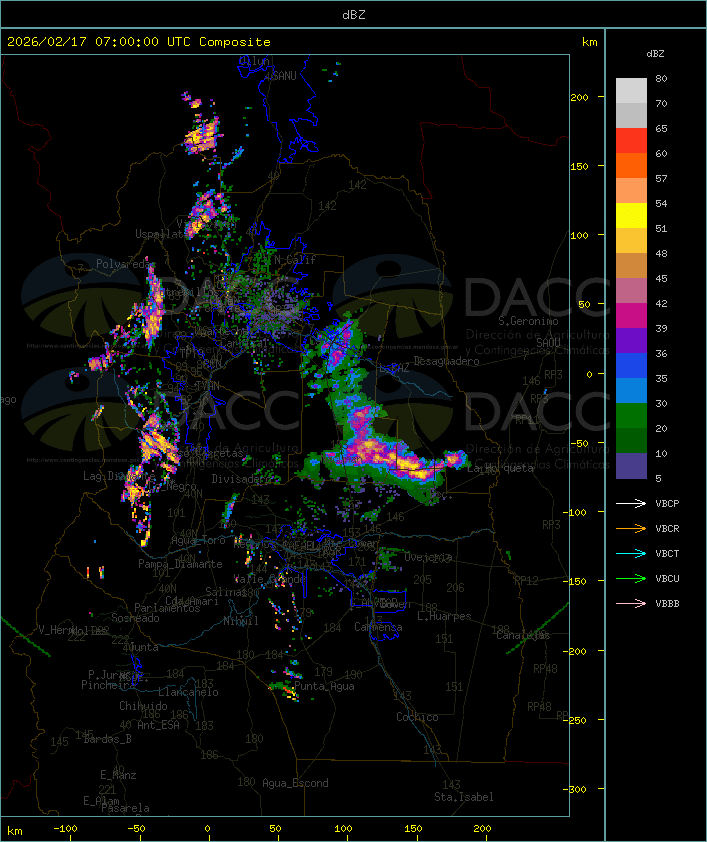Choose the royal blue 35–36 dBZ swatch

tap(631, 366)
